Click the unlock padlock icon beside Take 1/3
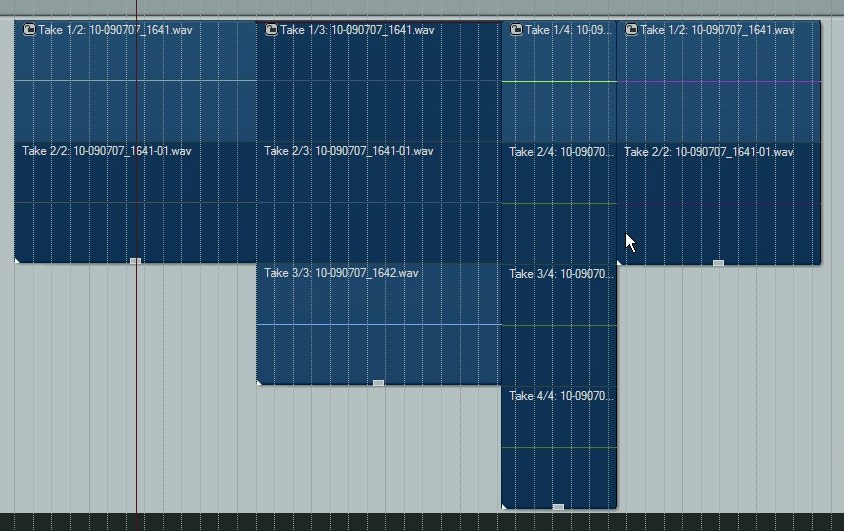Screen dimensions: 844x531 (271, 30)
